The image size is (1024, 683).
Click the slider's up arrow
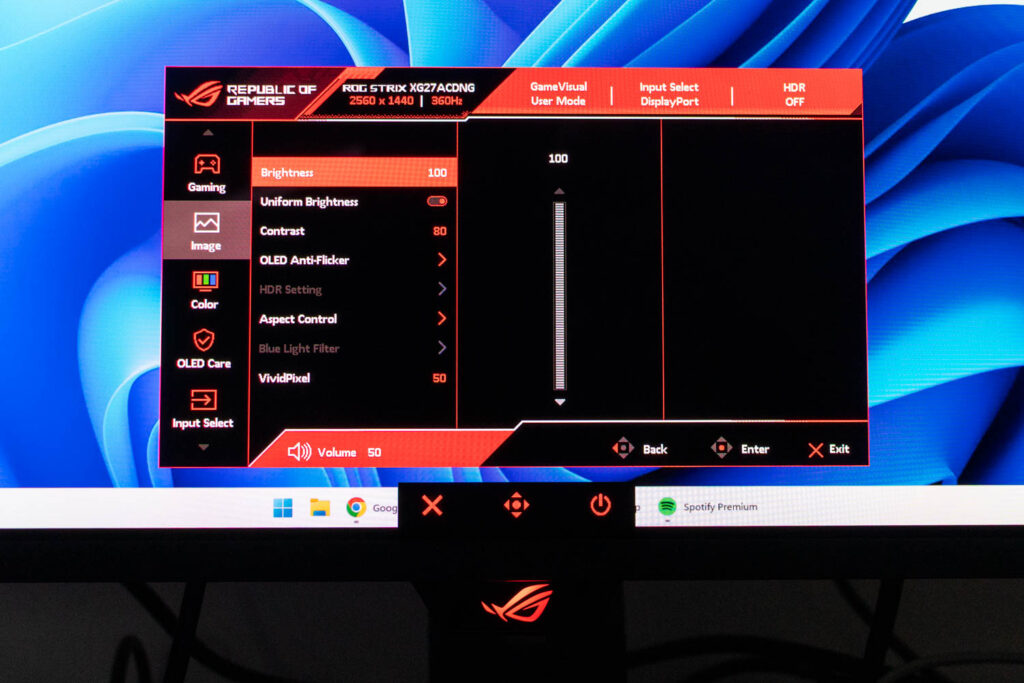tap(559, 191)
